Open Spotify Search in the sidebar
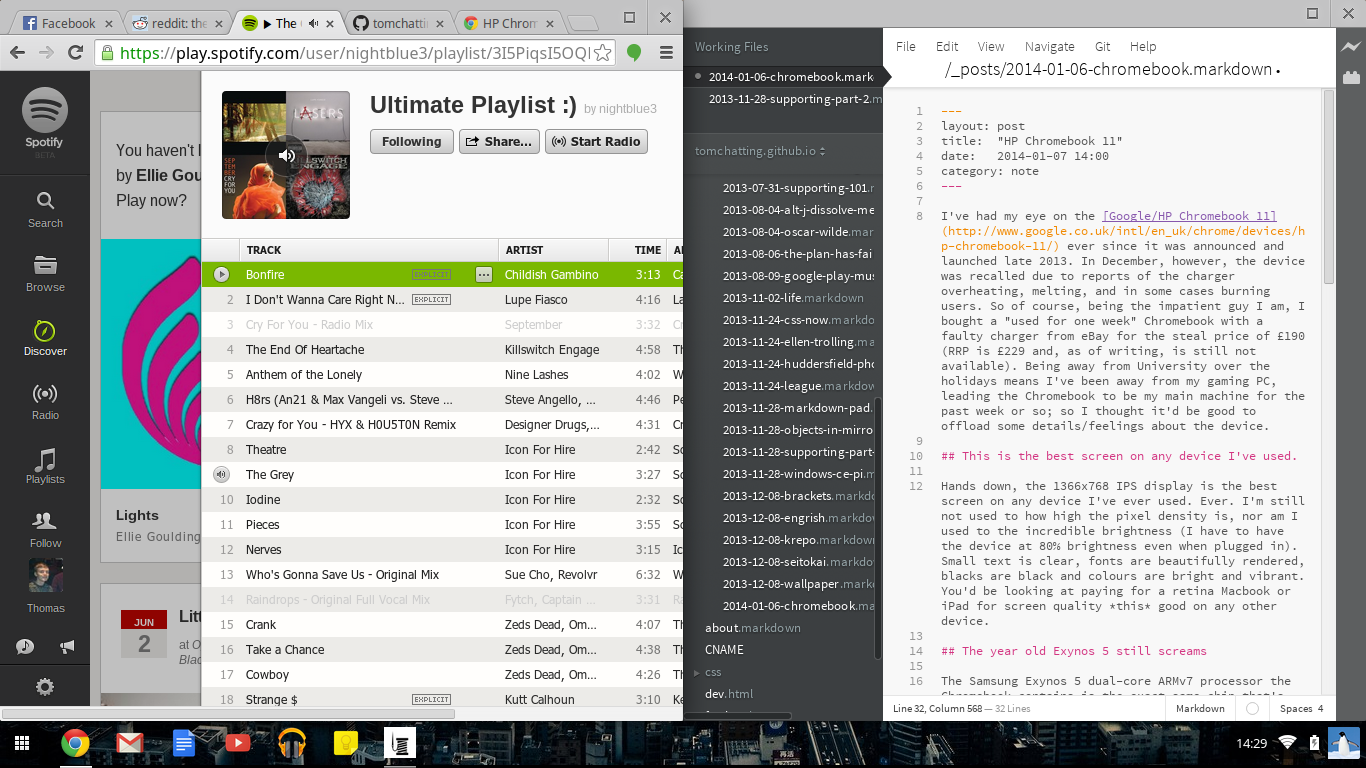 click(x=45, y=209)
